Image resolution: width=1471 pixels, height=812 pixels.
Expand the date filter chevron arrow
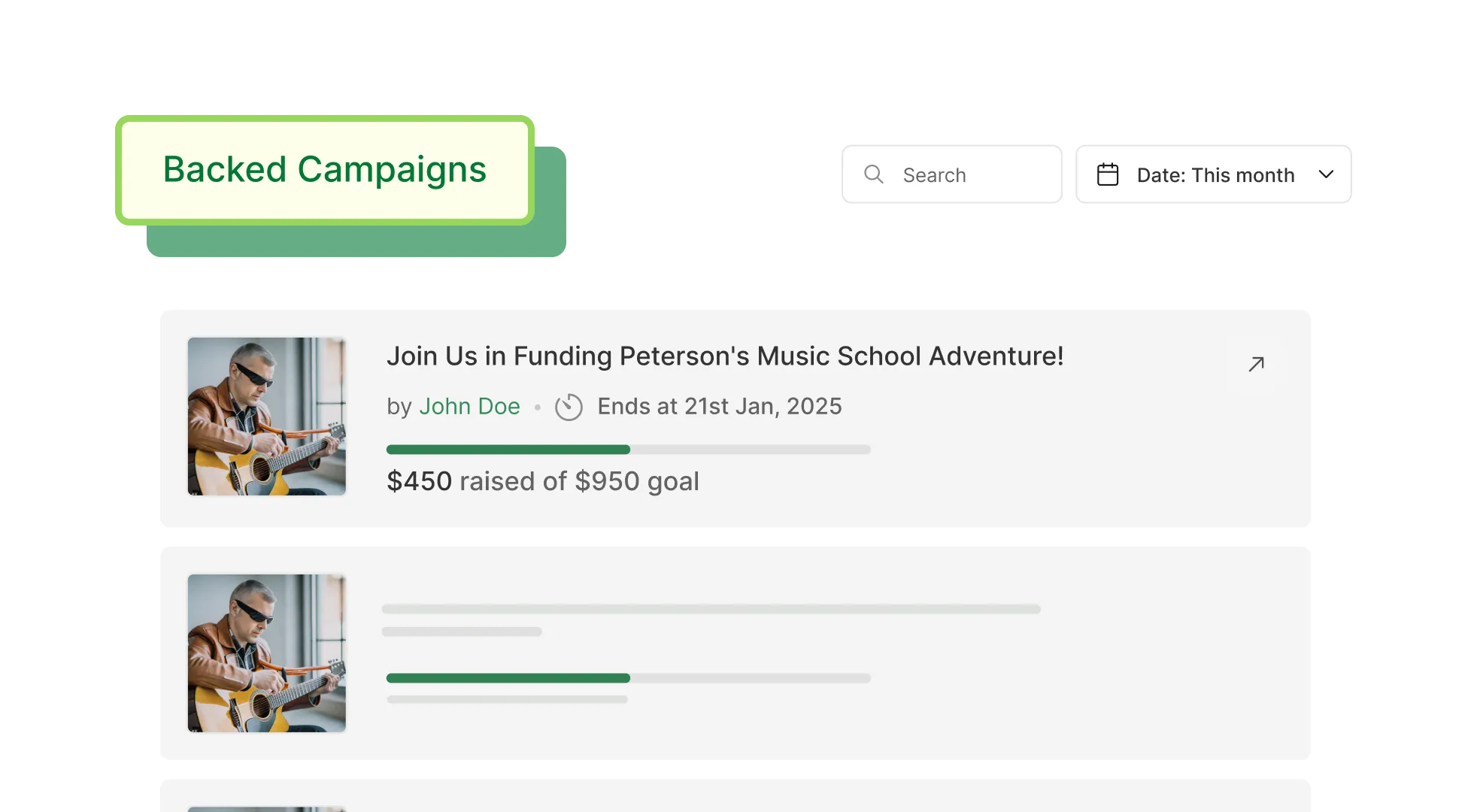1326,174
